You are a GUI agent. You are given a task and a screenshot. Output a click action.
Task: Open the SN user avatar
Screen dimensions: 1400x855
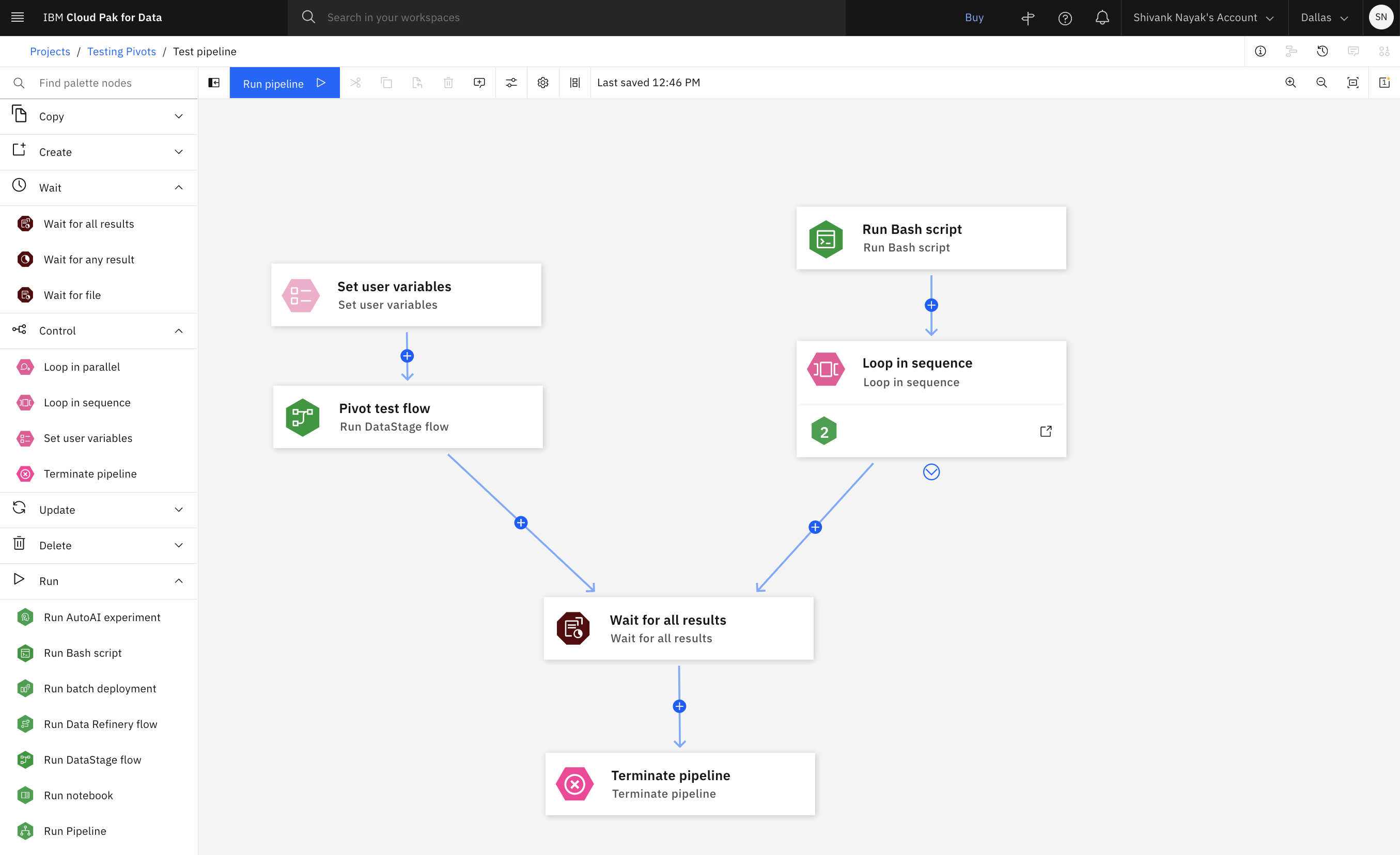coord(1381,18)
